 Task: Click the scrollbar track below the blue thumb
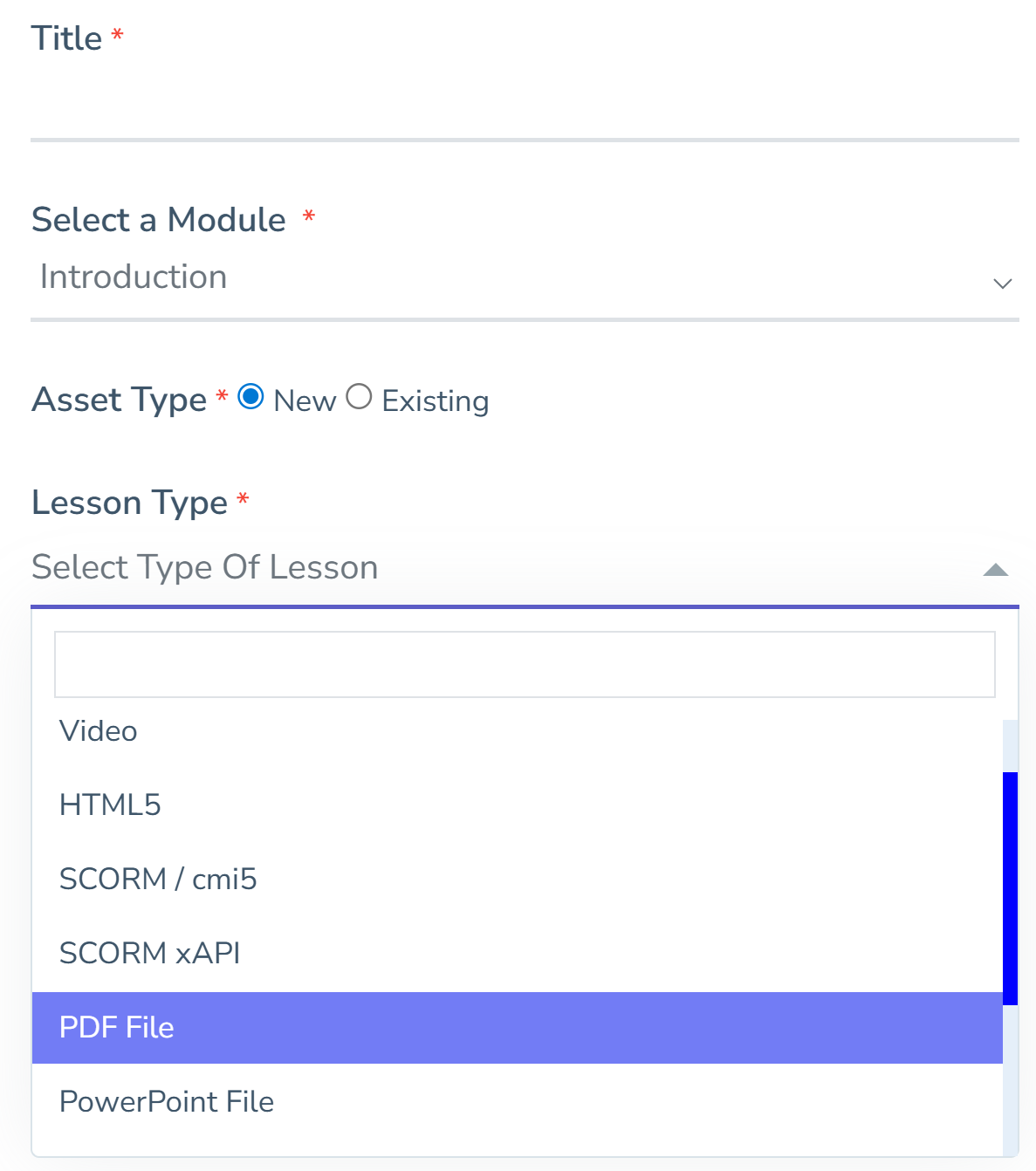click(1010, 1082)
